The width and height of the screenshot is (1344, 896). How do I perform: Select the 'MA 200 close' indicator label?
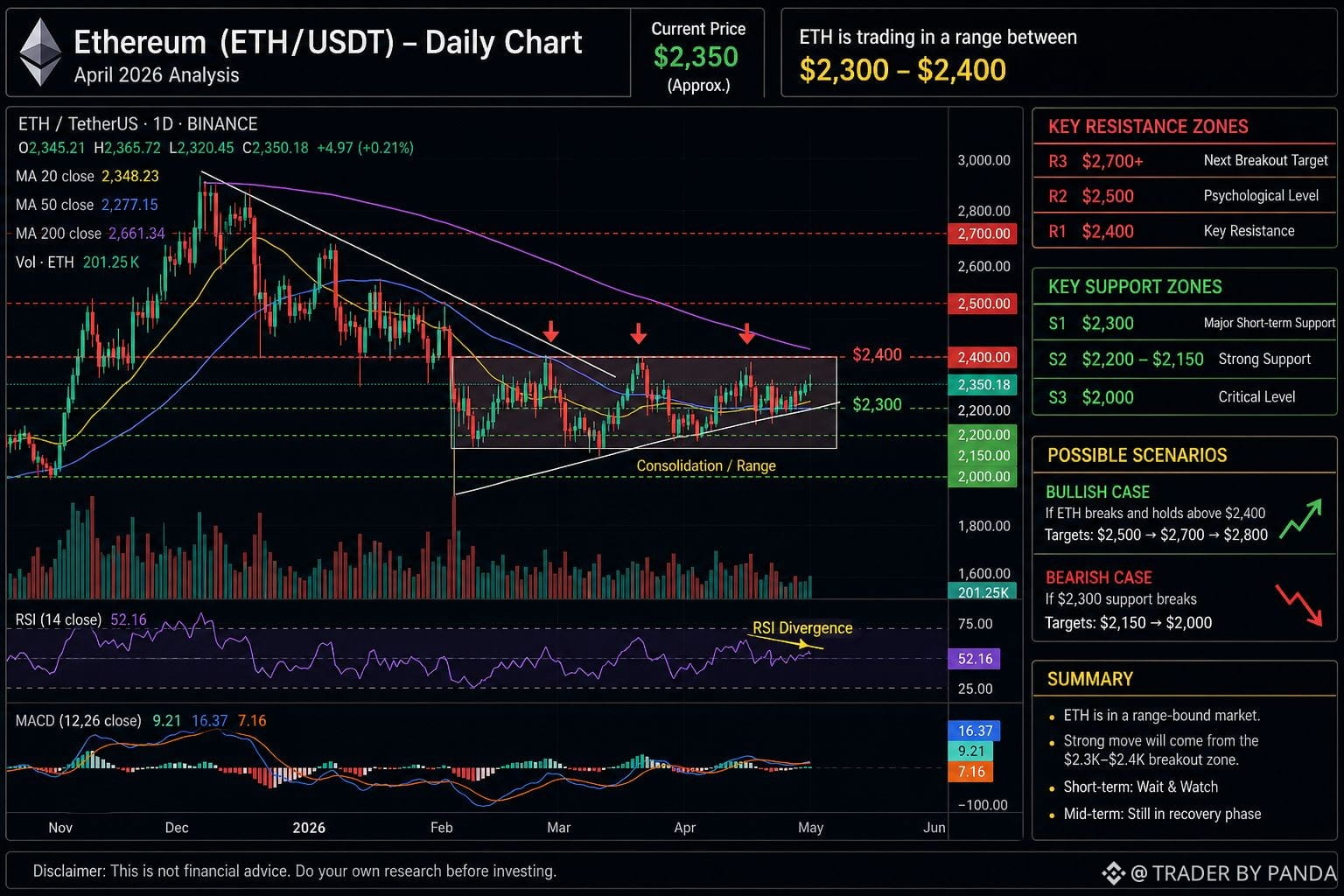tap(59, 234)
